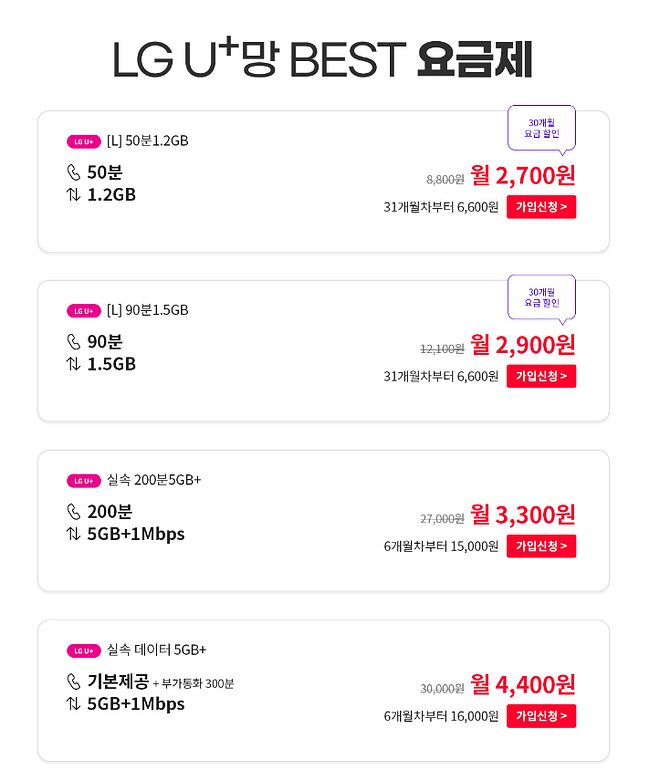Apply via 가입신청 for the 월 3,300원 plan
This screenshot has width=660, height=780.
point(541,546)
